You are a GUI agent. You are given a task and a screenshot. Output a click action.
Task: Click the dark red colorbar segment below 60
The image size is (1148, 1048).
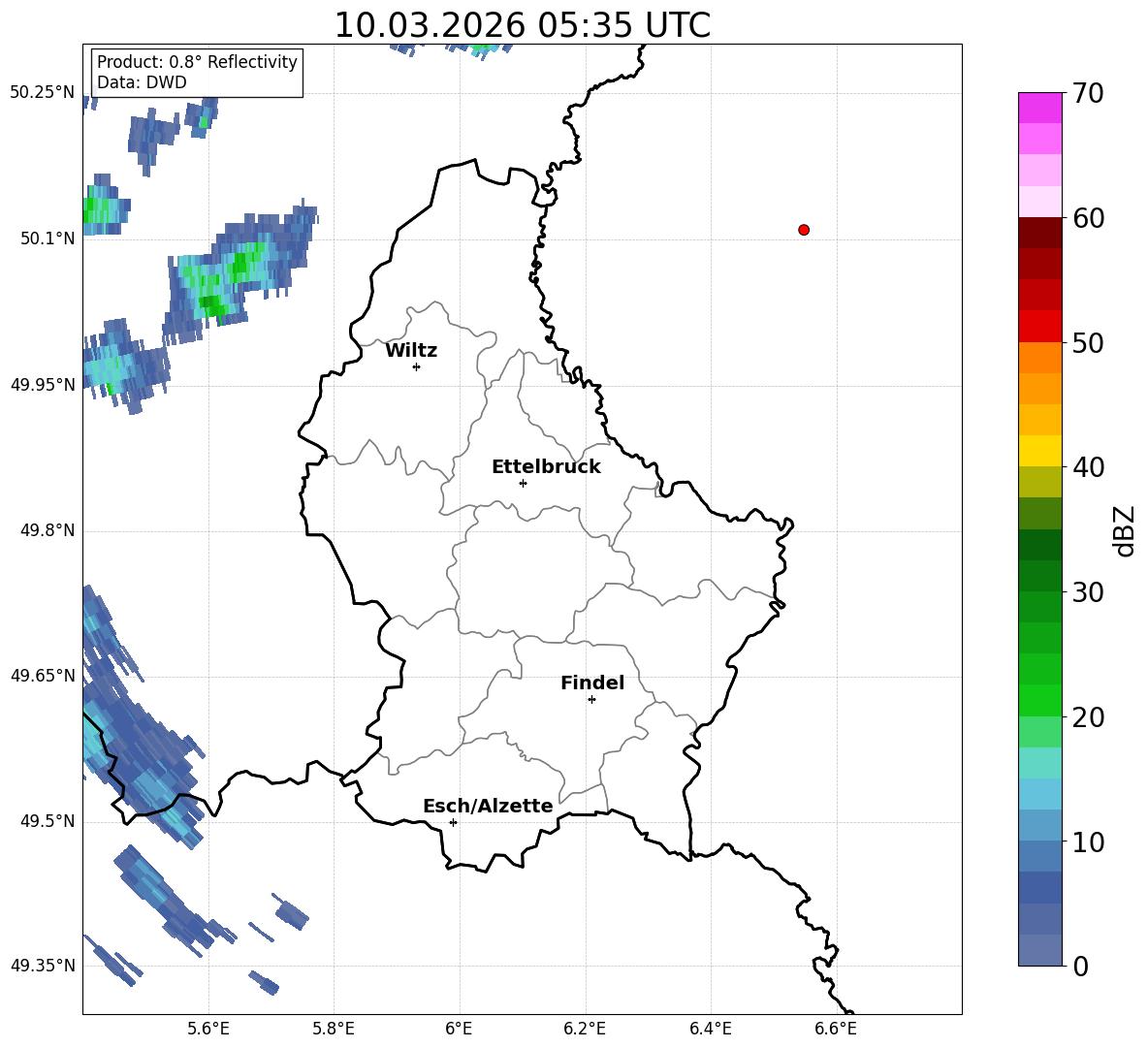point(1039,234)
